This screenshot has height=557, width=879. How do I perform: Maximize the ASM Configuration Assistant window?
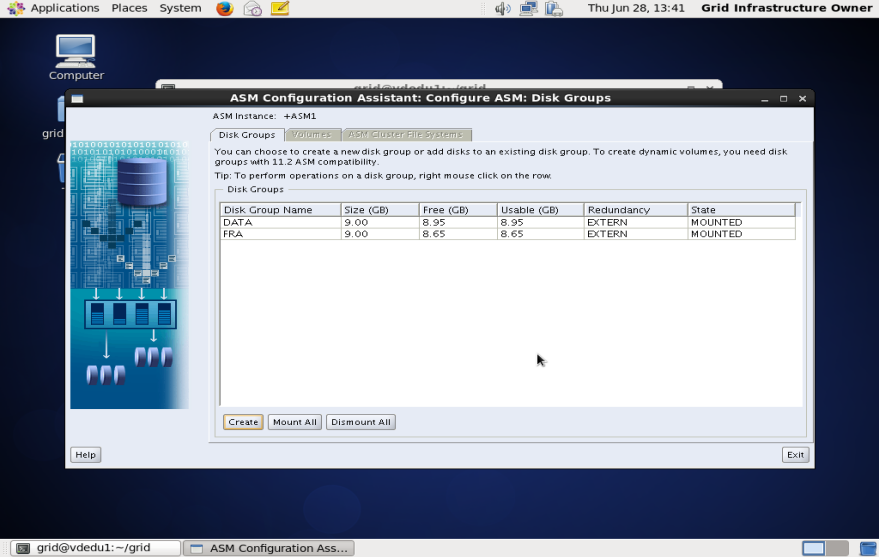(x=784, y=99)
